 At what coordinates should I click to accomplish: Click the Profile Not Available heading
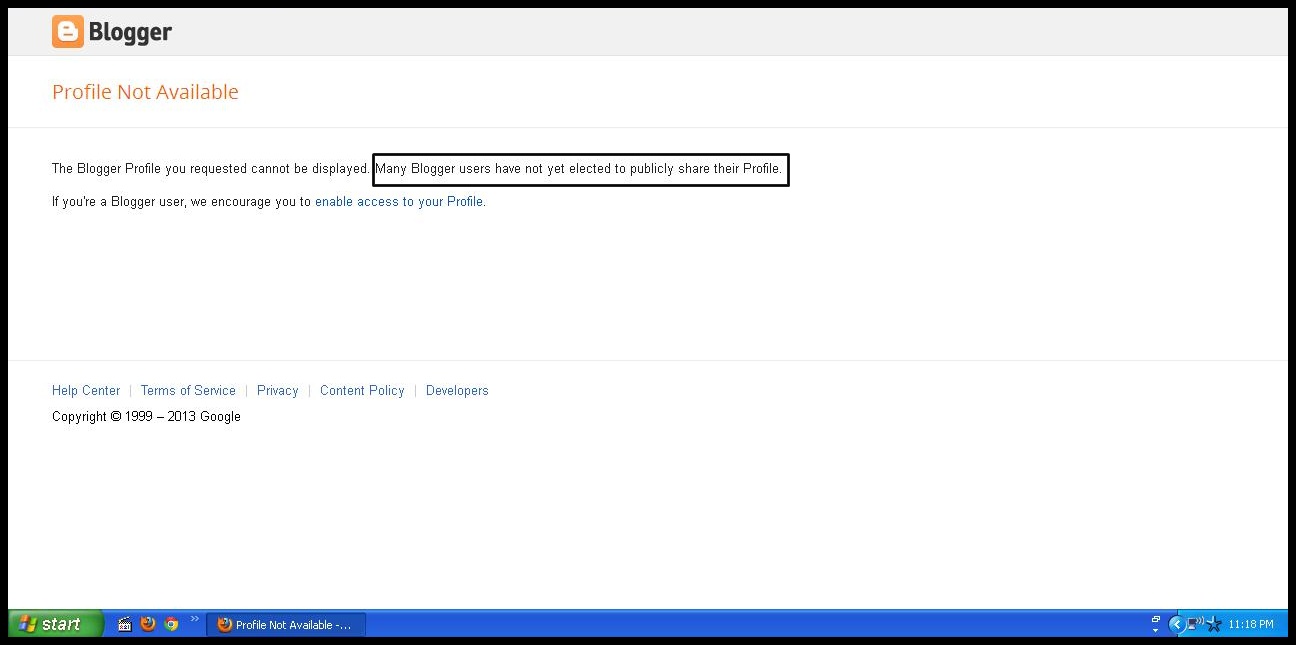145,92
